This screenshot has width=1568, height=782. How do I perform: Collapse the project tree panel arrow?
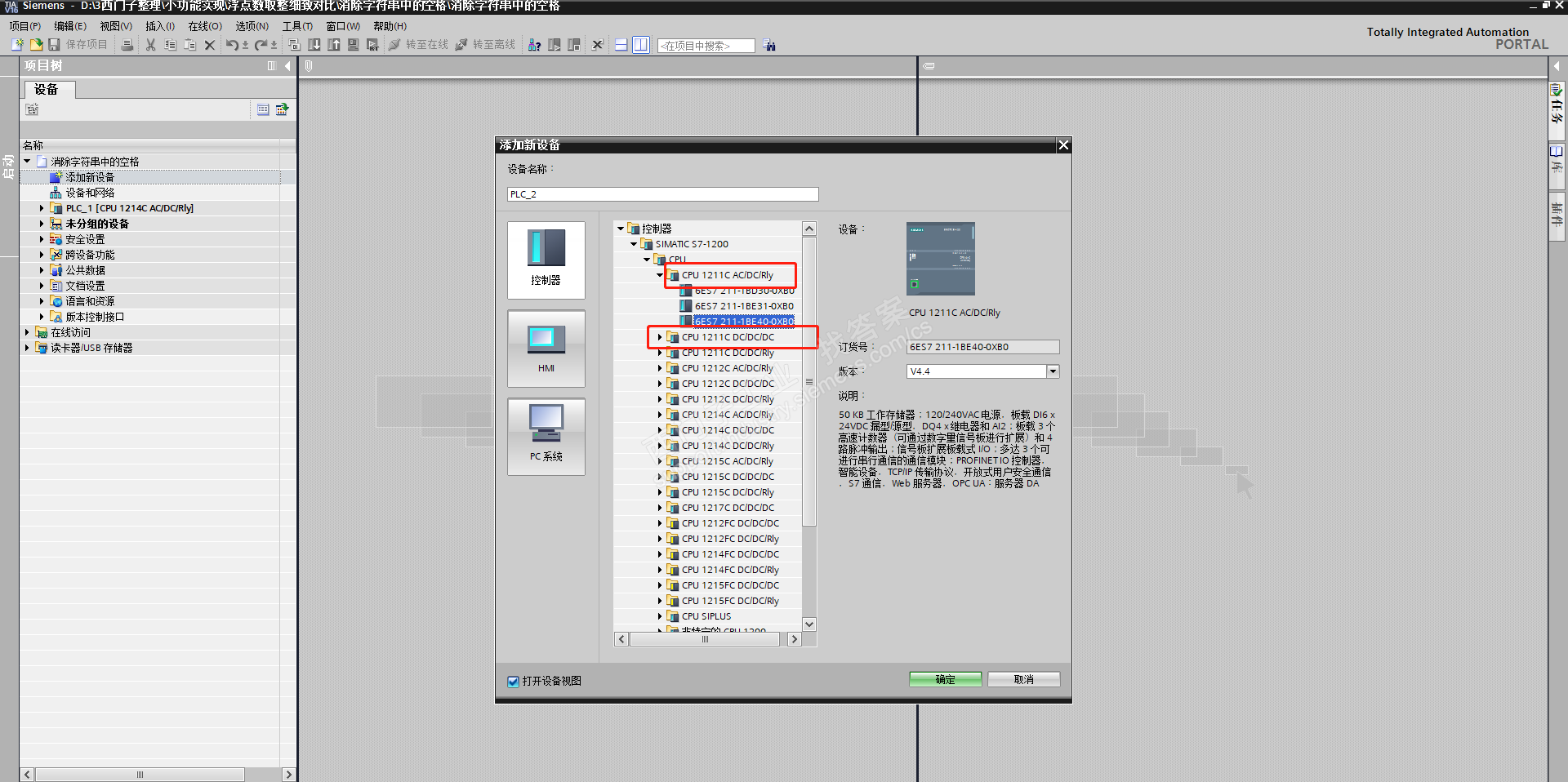(x=287, y=66)
